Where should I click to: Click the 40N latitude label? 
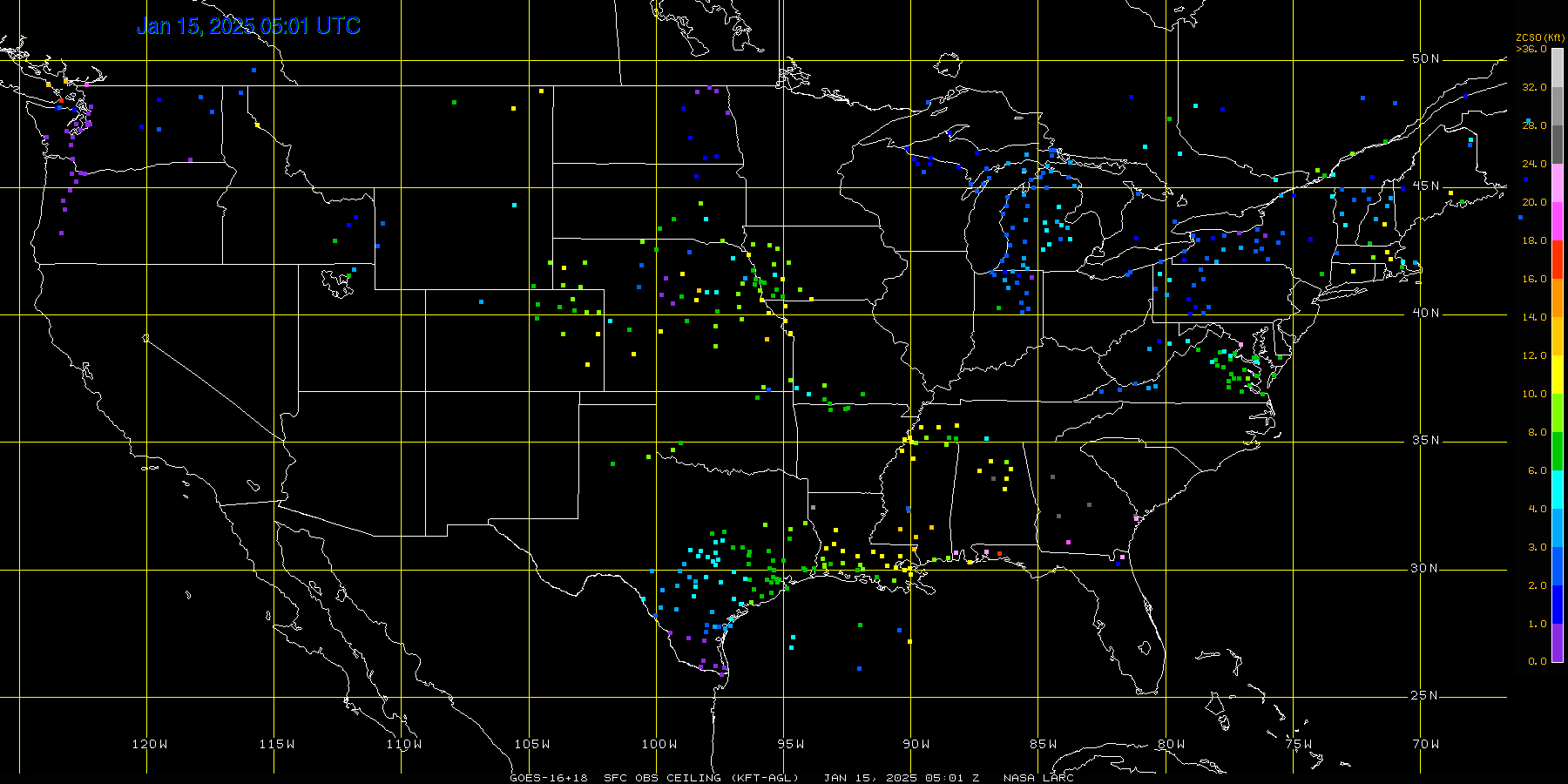(1426, 314)
